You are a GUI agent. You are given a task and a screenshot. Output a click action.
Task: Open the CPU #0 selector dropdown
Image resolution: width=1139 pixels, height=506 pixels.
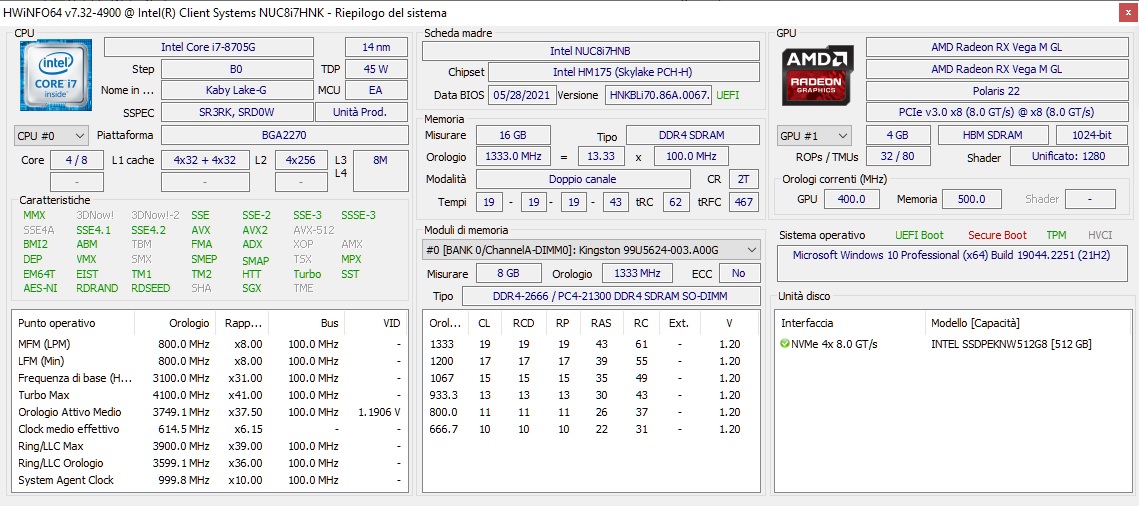point(52,135)
